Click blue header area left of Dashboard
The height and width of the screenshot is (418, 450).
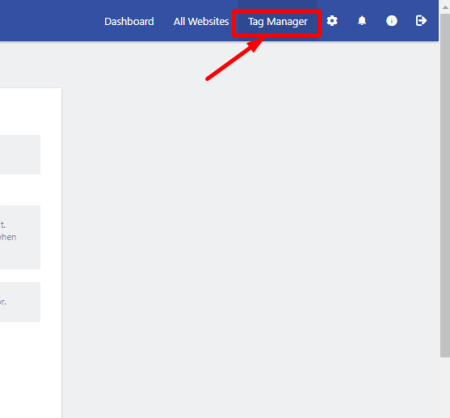click(50, 21)
